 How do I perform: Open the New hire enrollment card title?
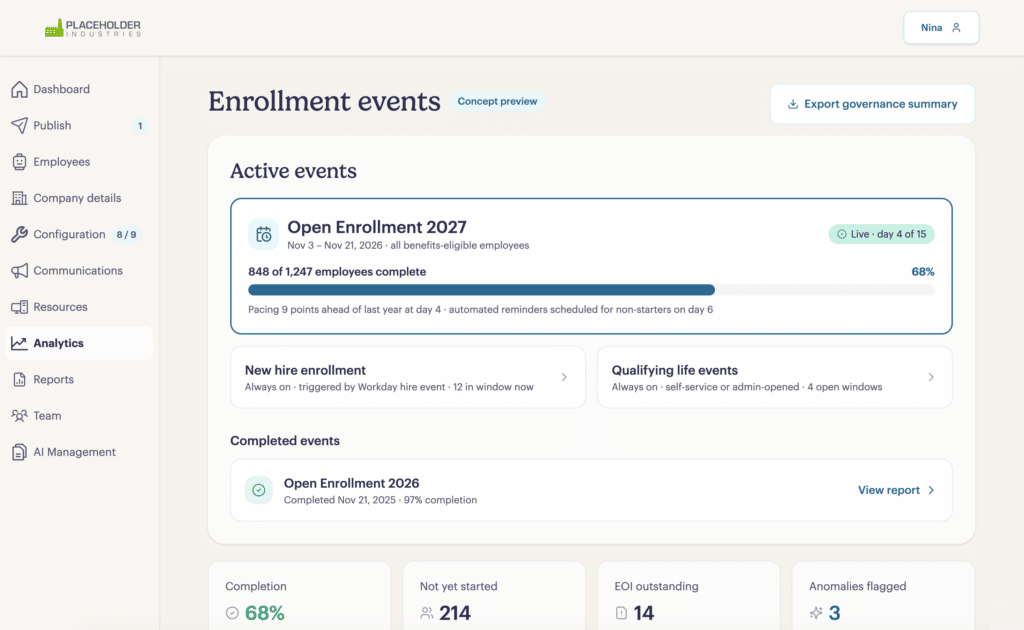pos(305,370)
